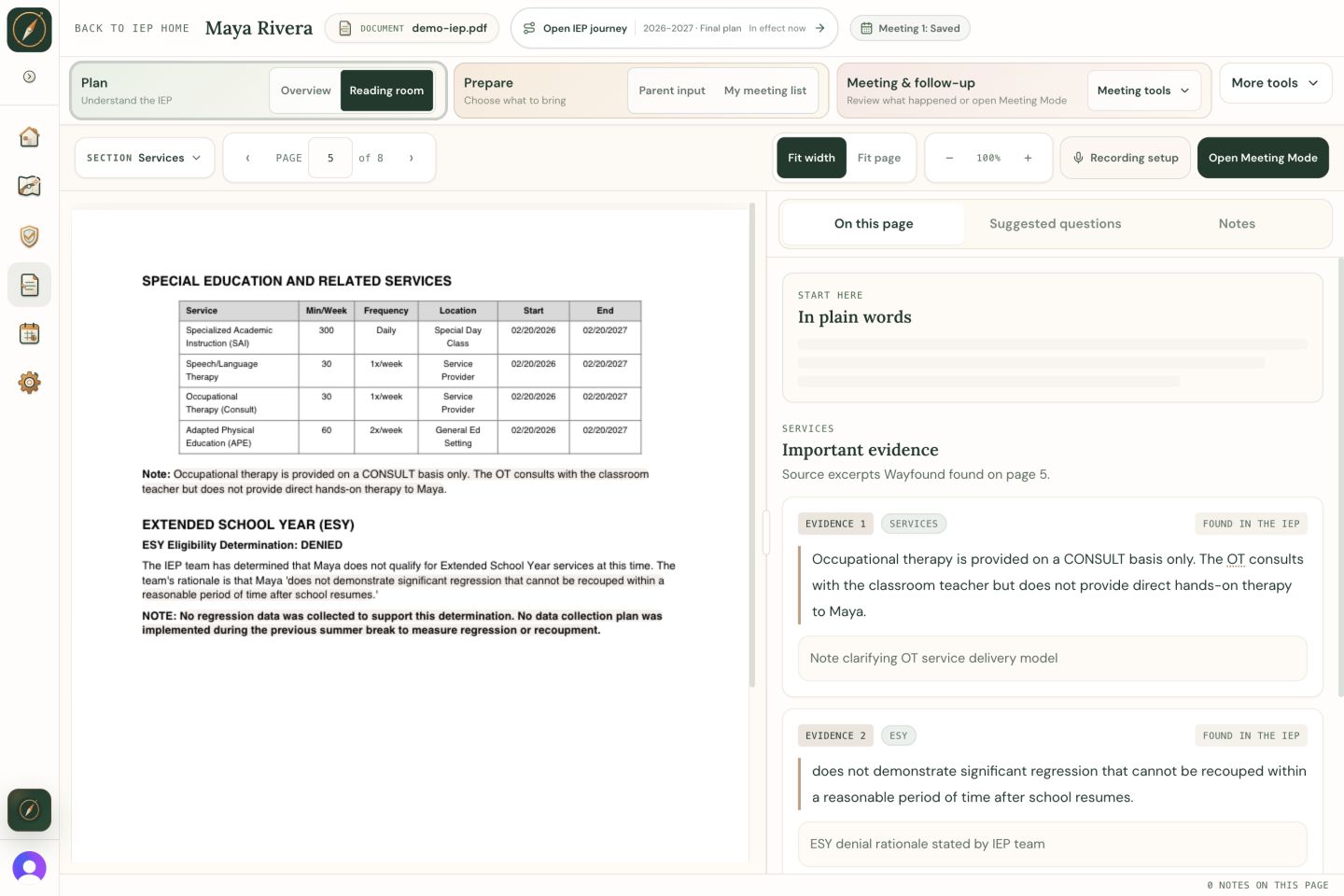The width and height of the screenshot is (1344, 896).
Task: Click the microphone icon on Recording setup
Action: pyautogui.click(x=1078, y=158)
